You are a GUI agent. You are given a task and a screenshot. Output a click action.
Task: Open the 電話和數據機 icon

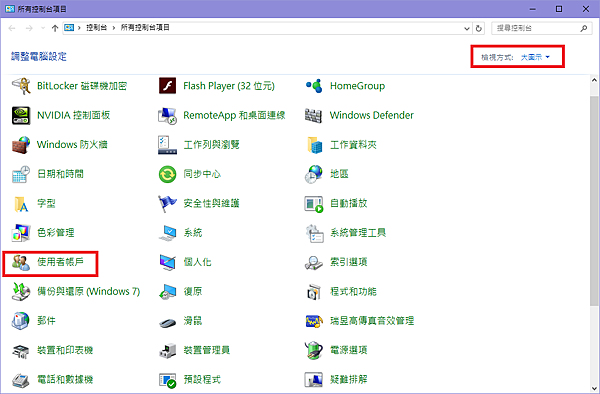point(21,380)
